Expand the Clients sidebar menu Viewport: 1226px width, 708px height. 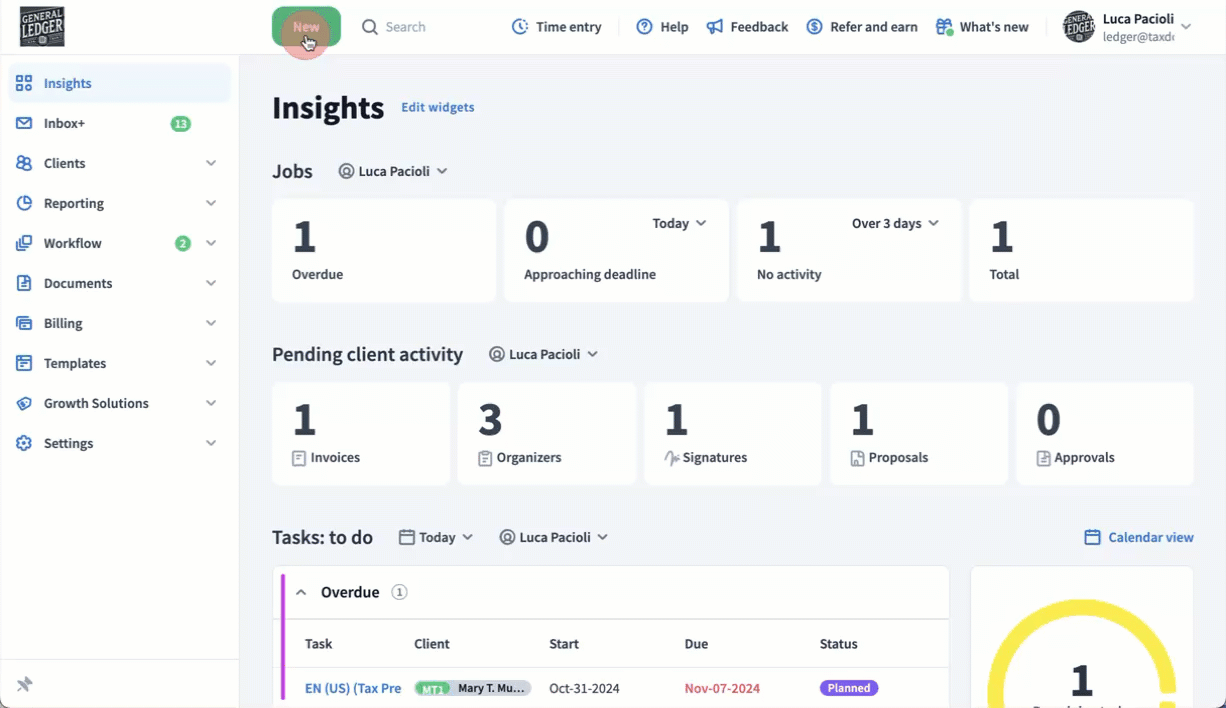pyautogui.click(x=211, y=163)
